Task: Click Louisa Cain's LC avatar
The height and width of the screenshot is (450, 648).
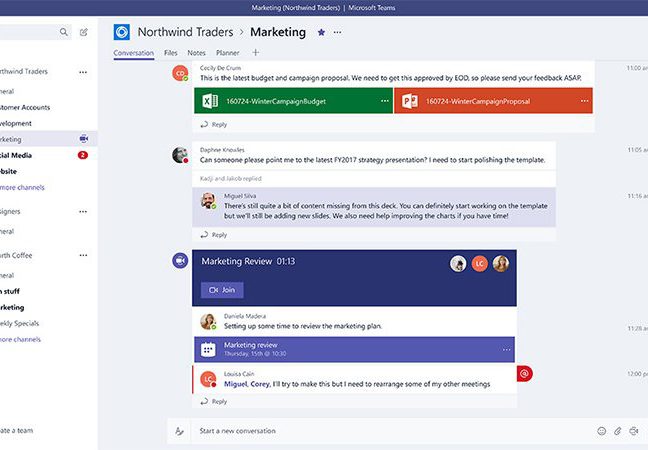Action: pos(208,379)
